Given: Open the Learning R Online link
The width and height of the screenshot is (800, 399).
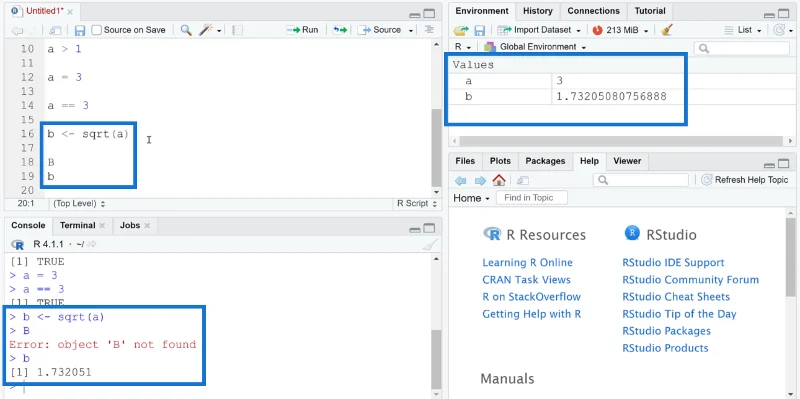Looking at the screenshot, I should [528, 262].
